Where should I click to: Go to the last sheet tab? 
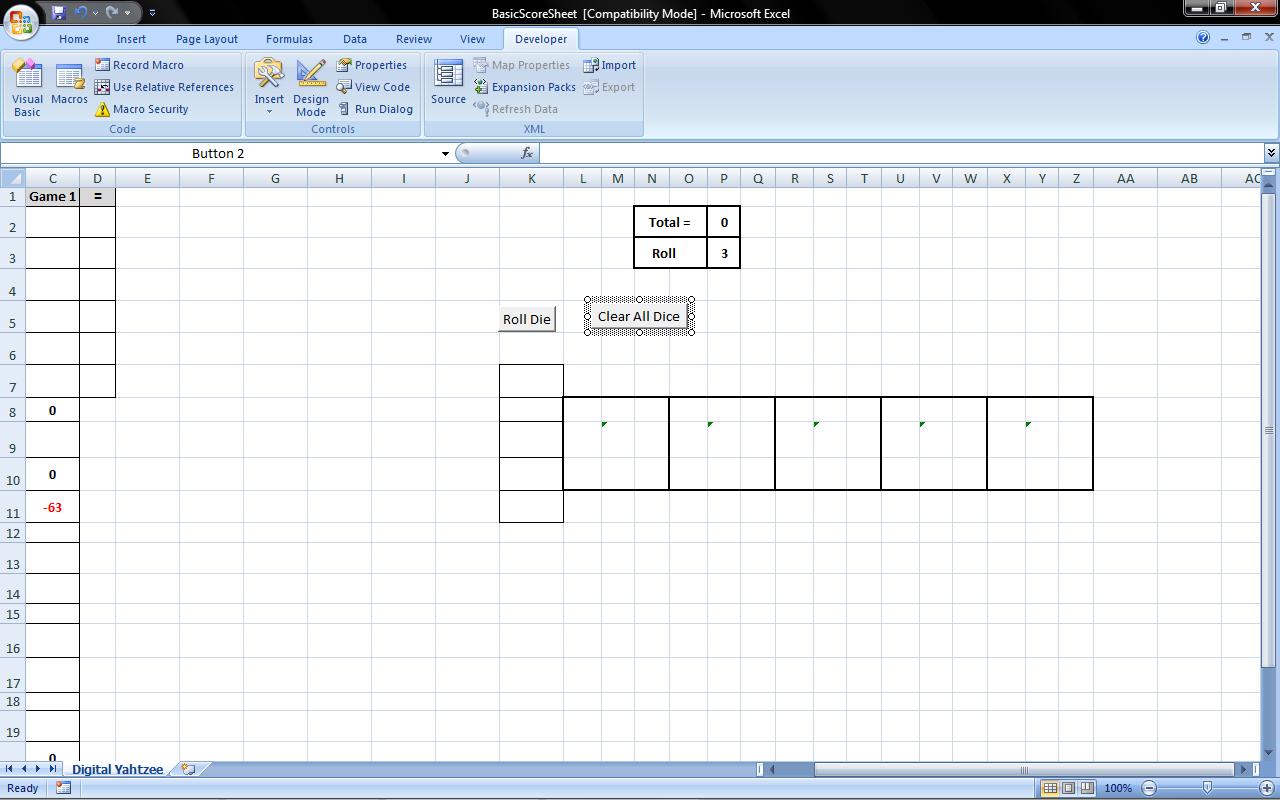point(53,769)
